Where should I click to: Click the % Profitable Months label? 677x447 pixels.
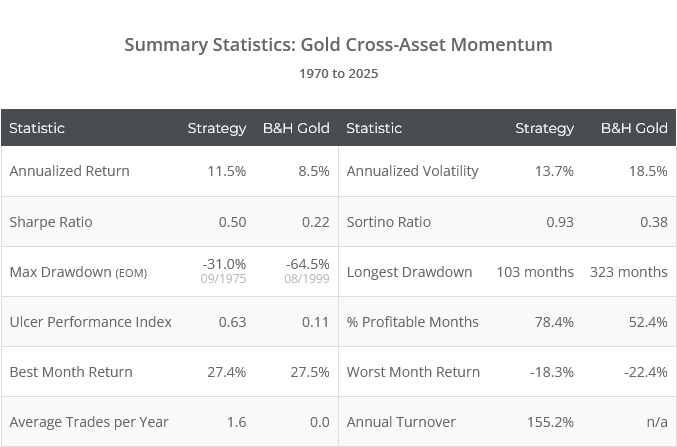click(x=412, y=322)
